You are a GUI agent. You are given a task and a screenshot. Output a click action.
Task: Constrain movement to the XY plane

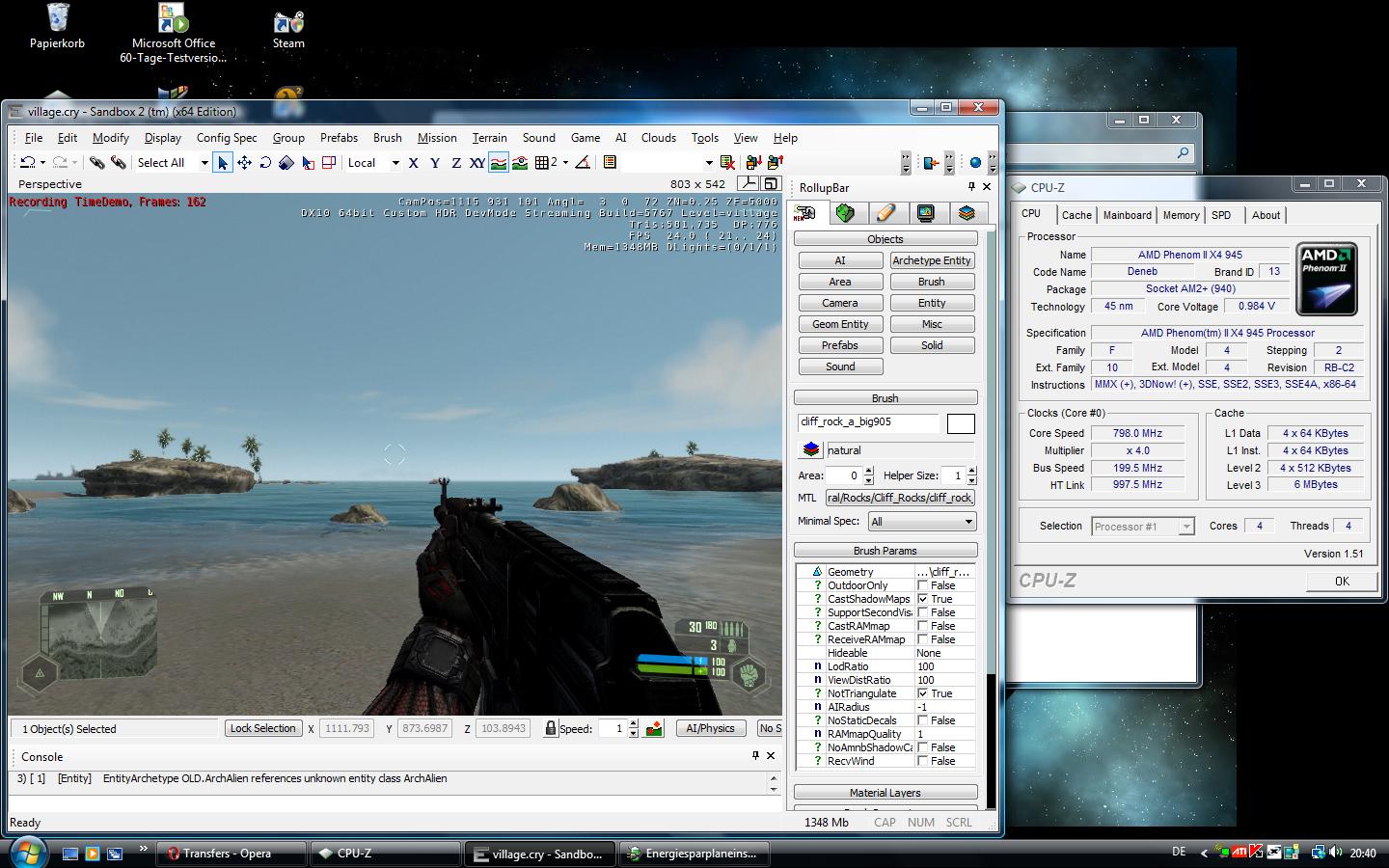(477, 163)
